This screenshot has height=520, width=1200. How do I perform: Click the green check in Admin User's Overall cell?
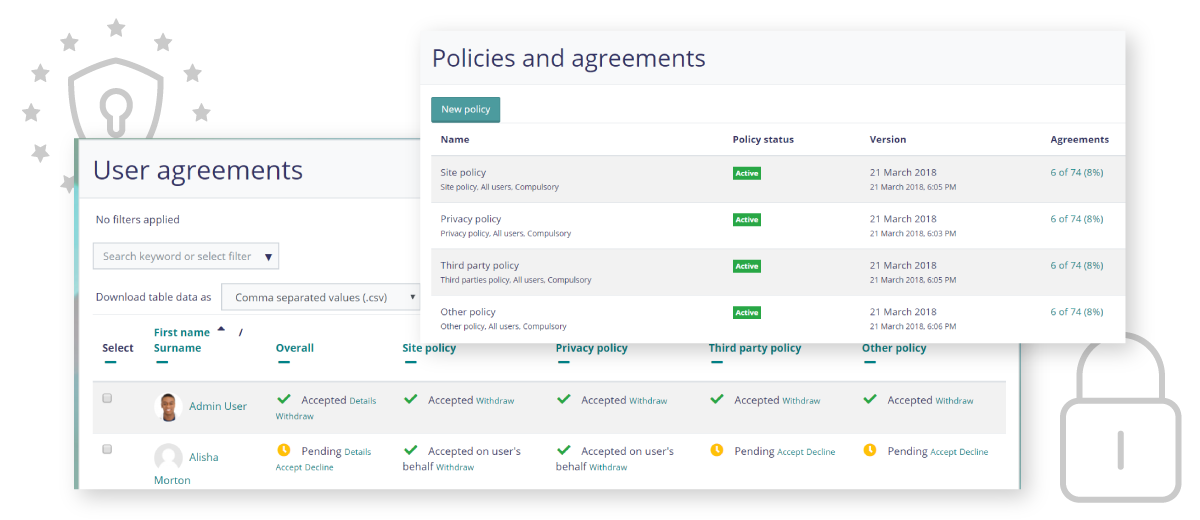(x=284, y=399)
